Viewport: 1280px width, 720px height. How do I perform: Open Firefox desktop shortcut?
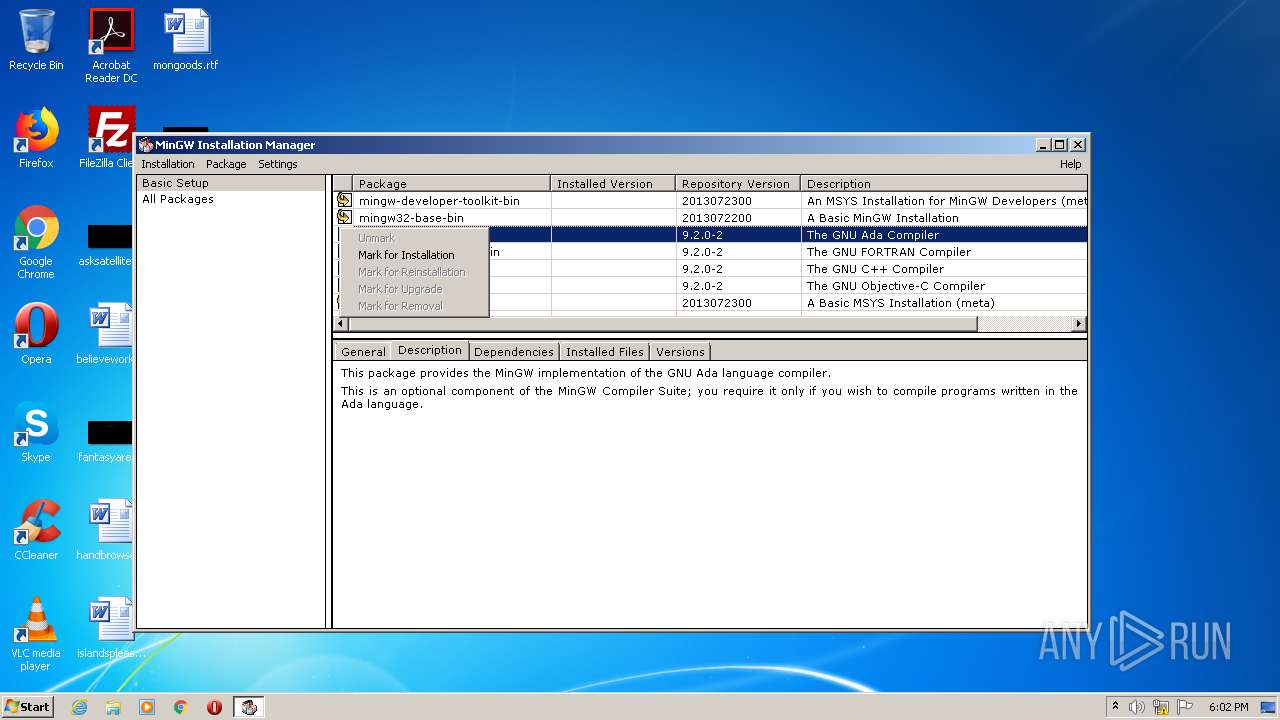tap(36, 138)
